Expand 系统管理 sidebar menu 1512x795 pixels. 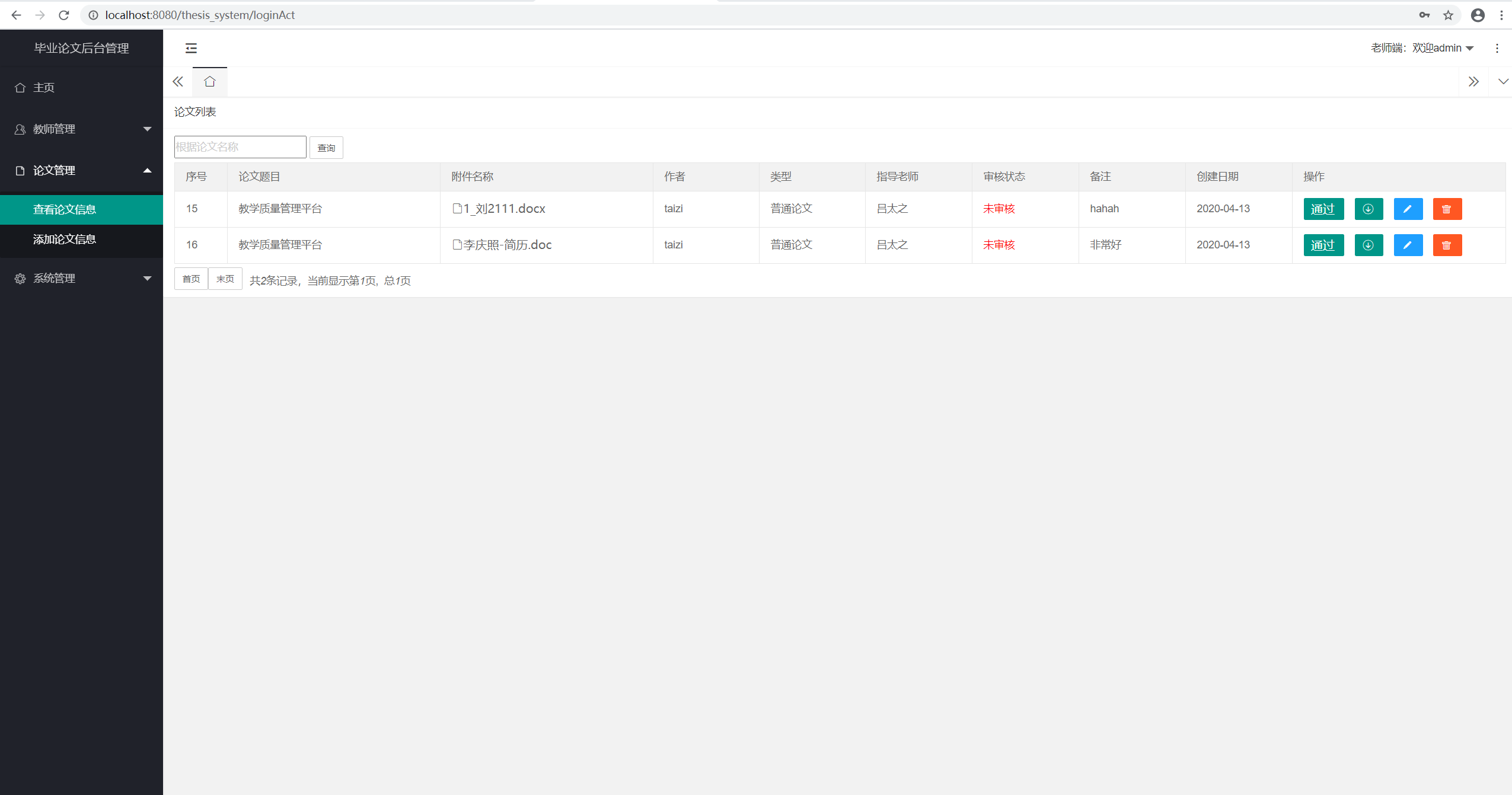[81, 279]
